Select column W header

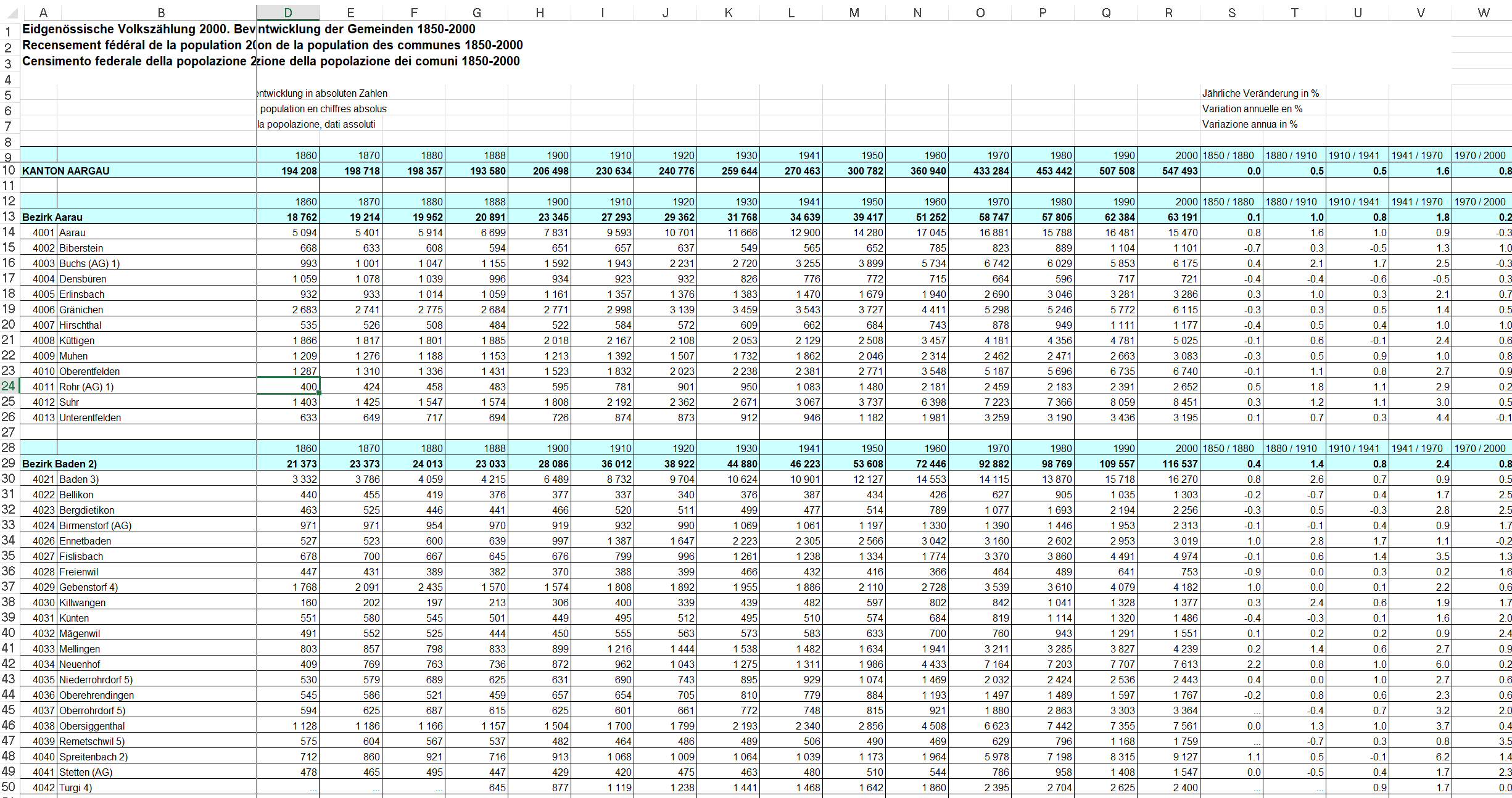(1483, 12)
